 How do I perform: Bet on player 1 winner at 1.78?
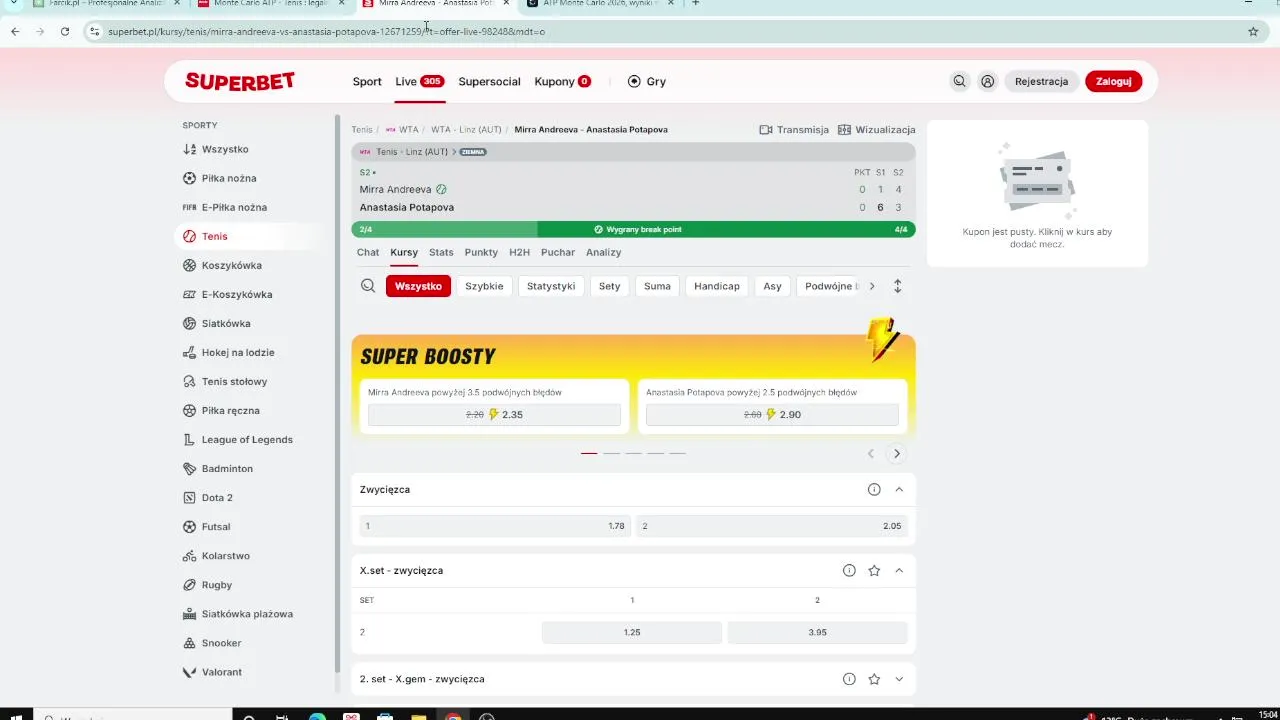tap(495, 526)
